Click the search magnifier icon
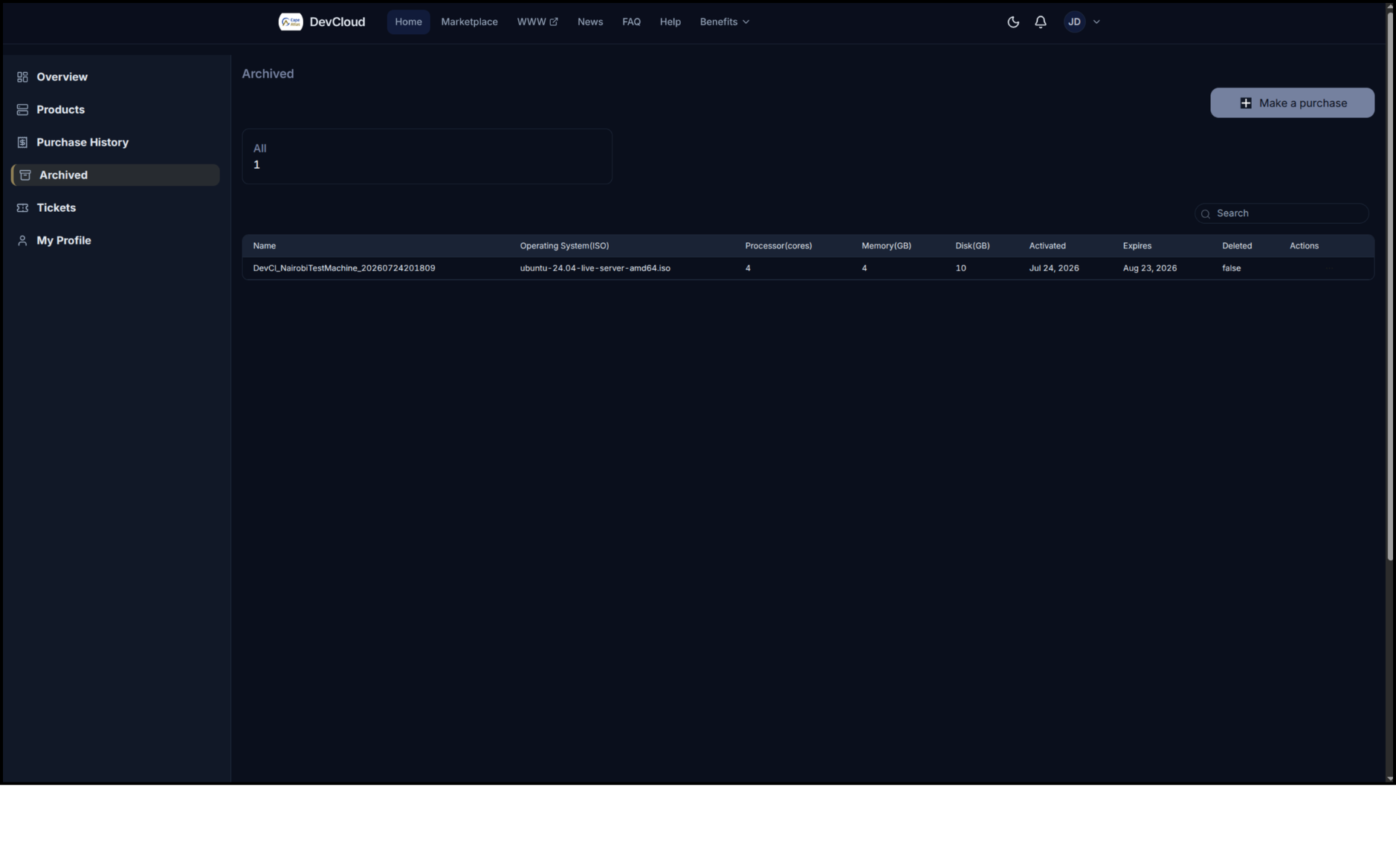This screenshot has width=1396, height=868. [1206, 213]
